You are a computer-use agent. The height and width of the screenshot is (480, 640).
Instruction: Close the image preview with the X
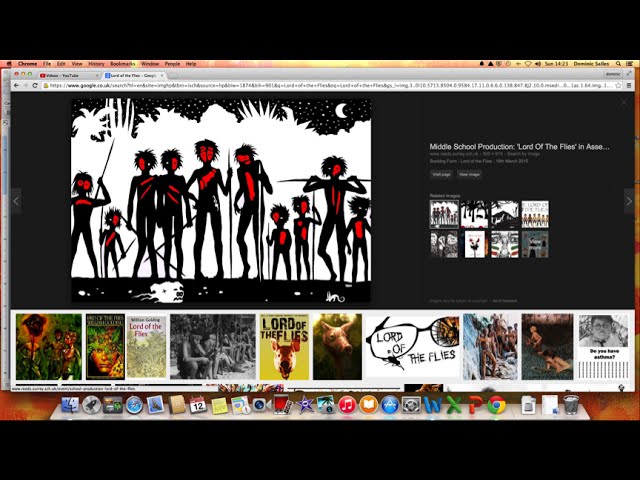[624, 102]
